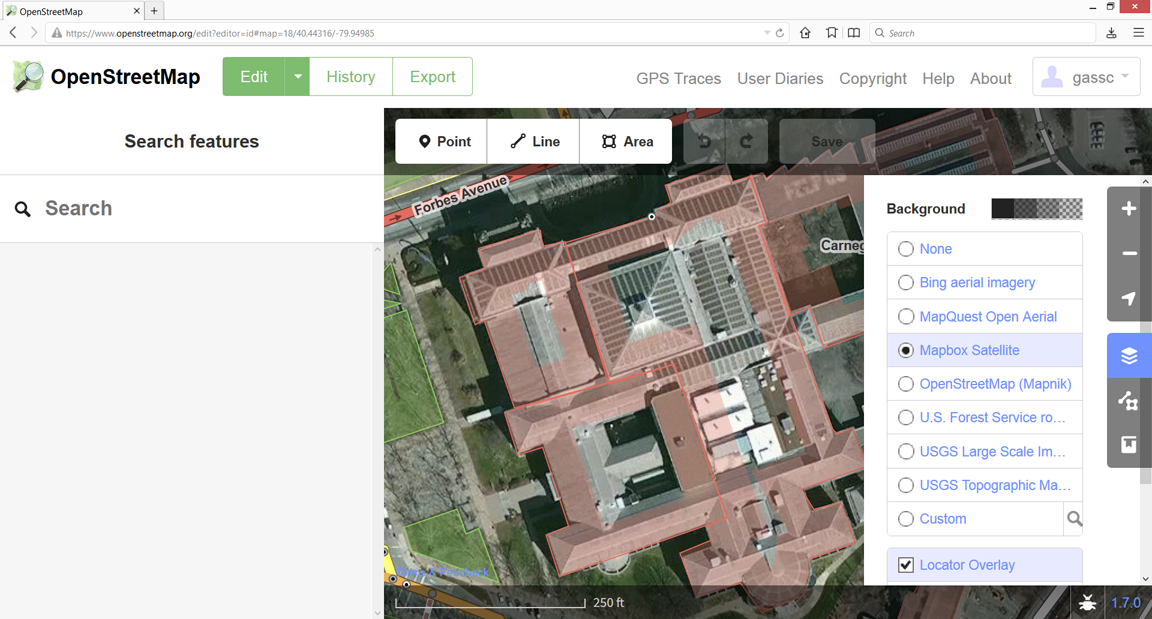Click the geolocate arrow icon
The image size is (1152, 619).
1128,299
